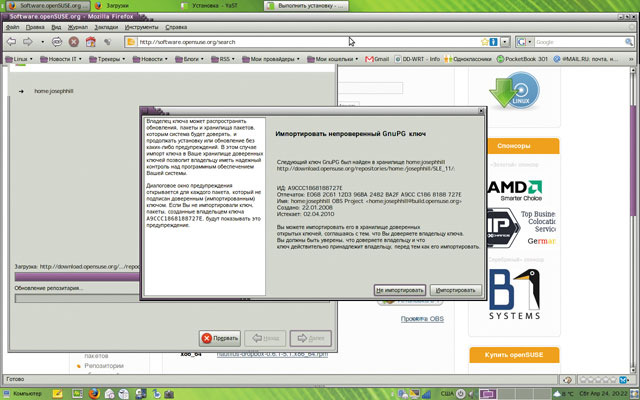Click Импортировать button
Image resolution: width=640 pixels, height=400 pixels.
456,290
